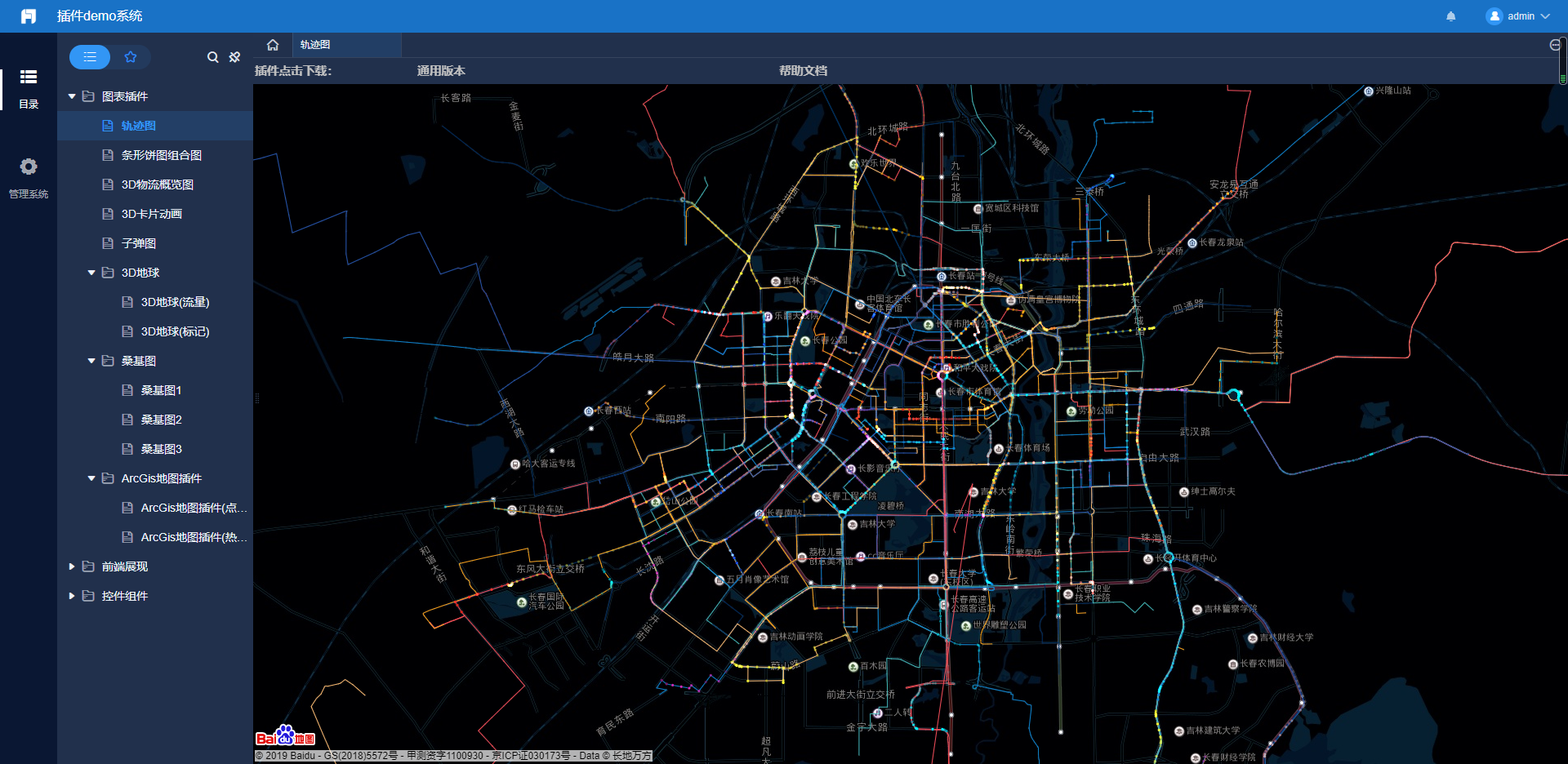Switch to favorites star view
Screen dimensions: 1568x764
click(131, 57)
